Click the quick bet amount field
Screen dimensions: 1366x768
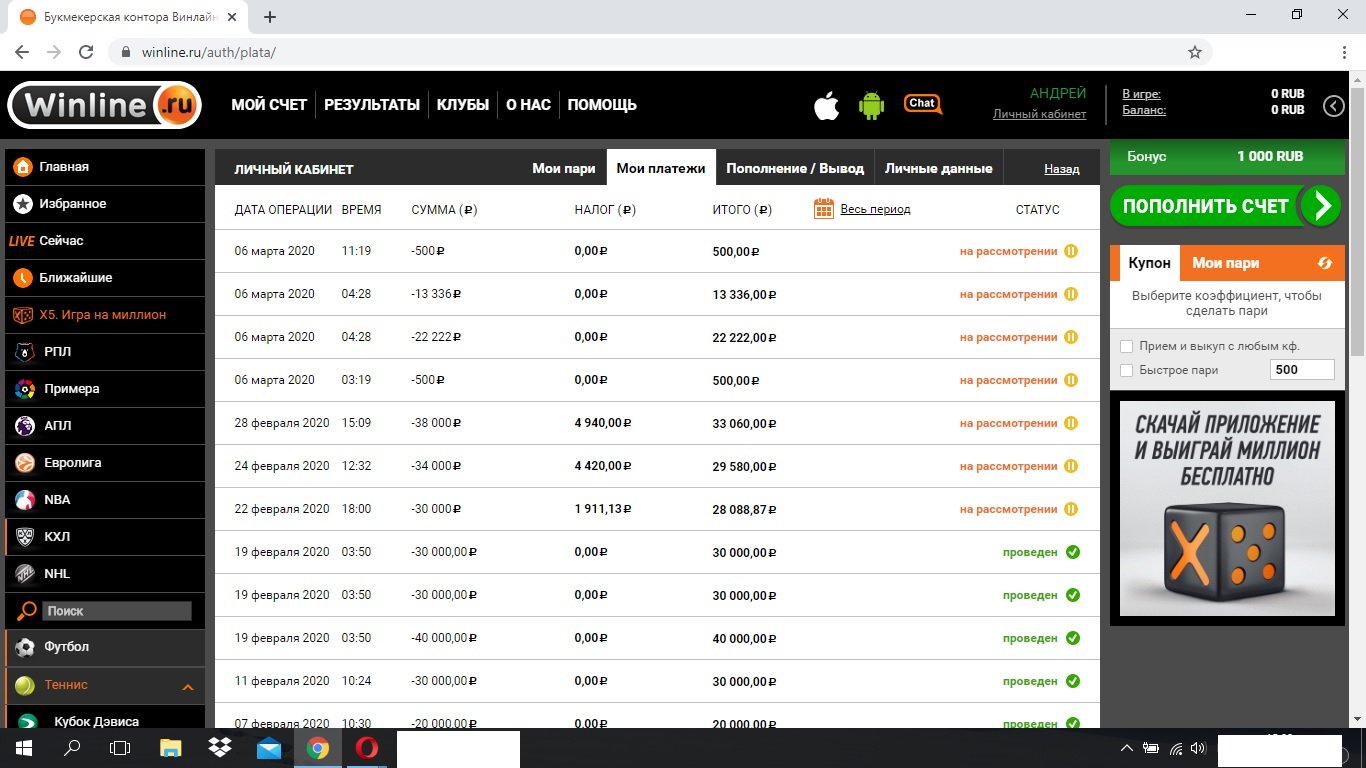[x=1301, y=370]
